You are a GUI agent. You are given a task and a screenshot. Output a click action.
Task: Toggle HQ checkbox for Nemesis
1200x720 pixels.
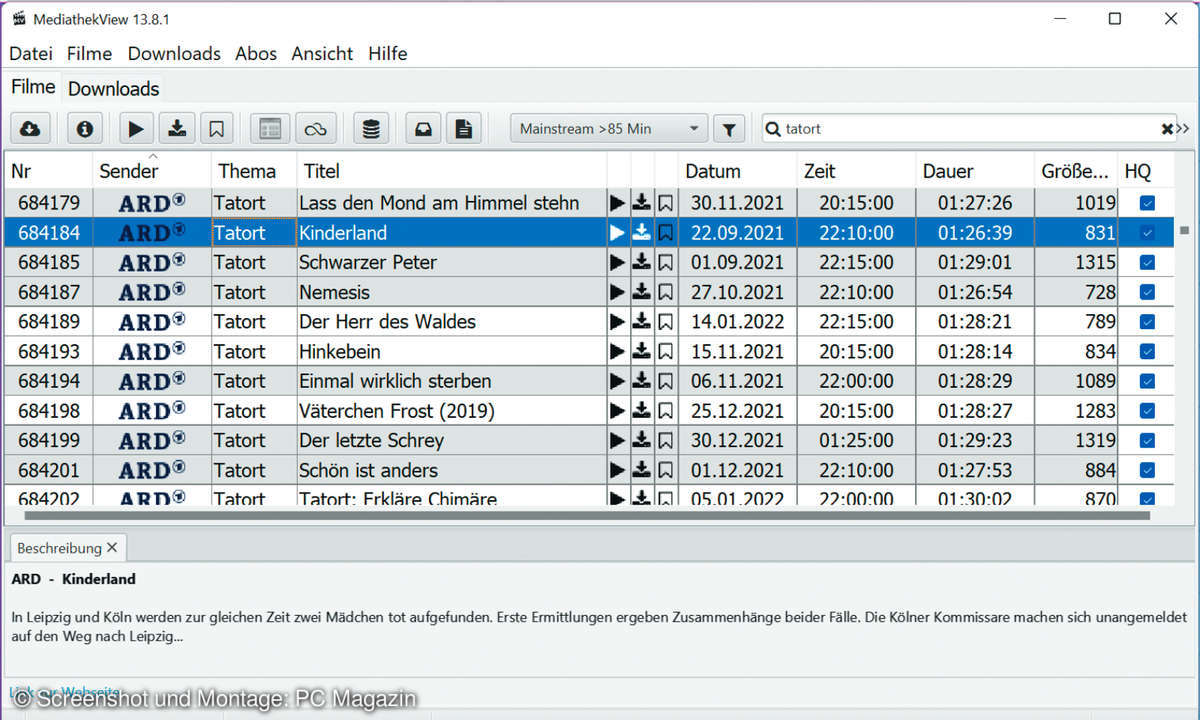[x=1147, y=292]
